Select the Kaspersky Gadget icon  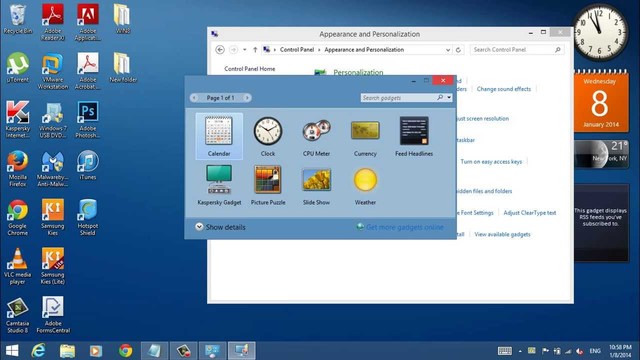tap(219, 185)
